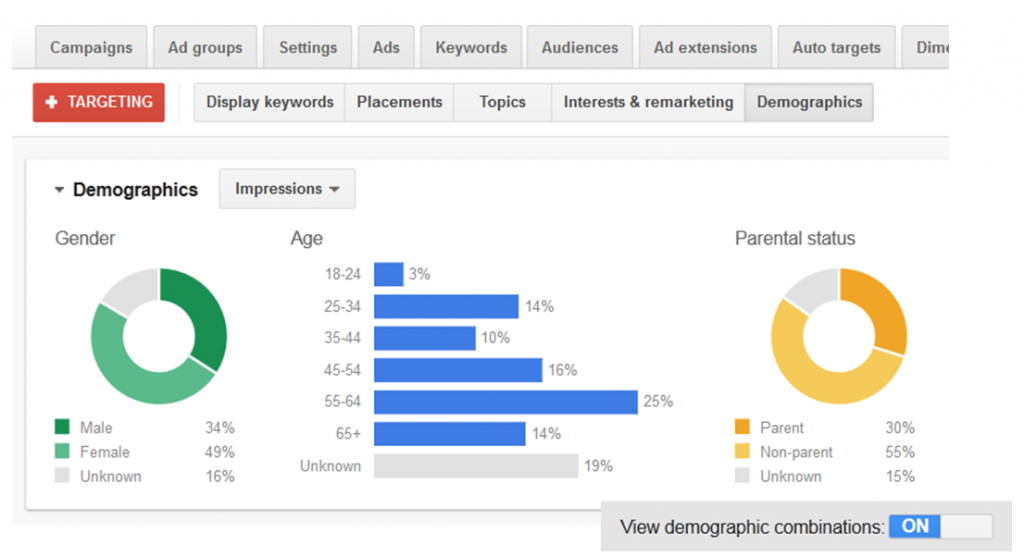Switch to the Campaigns tab
Image resolution: width=1024 pixels, height=558 pixels.
click(91, 48)
